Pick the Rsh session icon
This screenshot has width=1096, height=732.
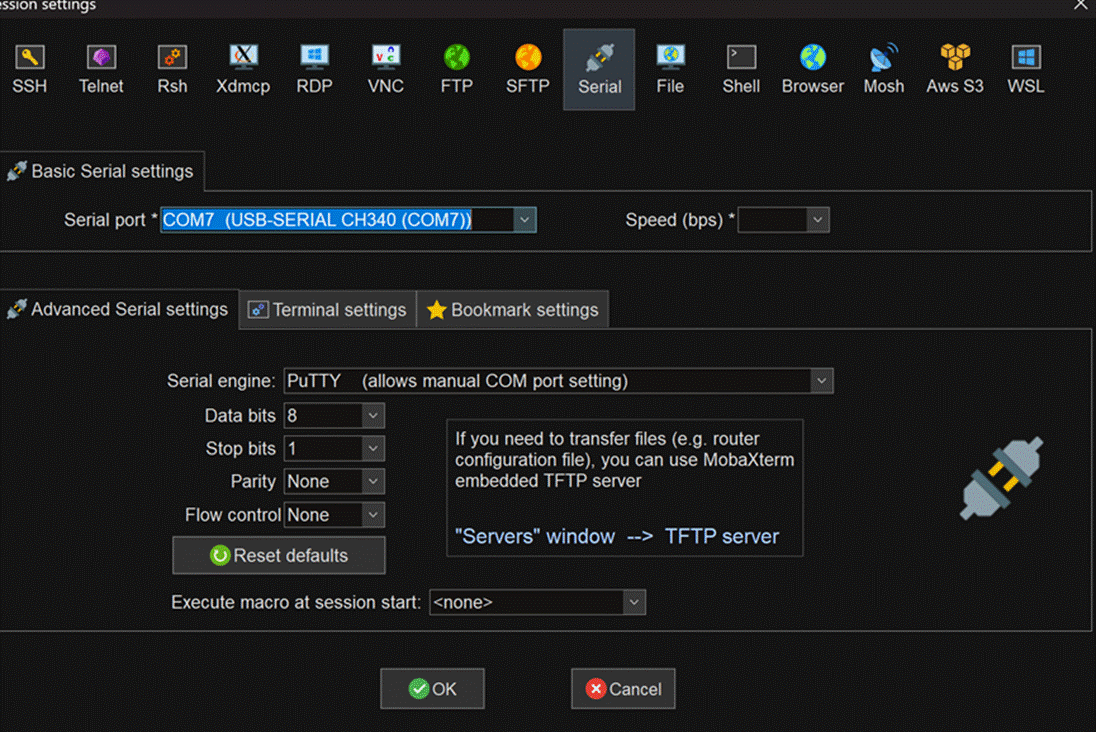(x=172, y=69)
